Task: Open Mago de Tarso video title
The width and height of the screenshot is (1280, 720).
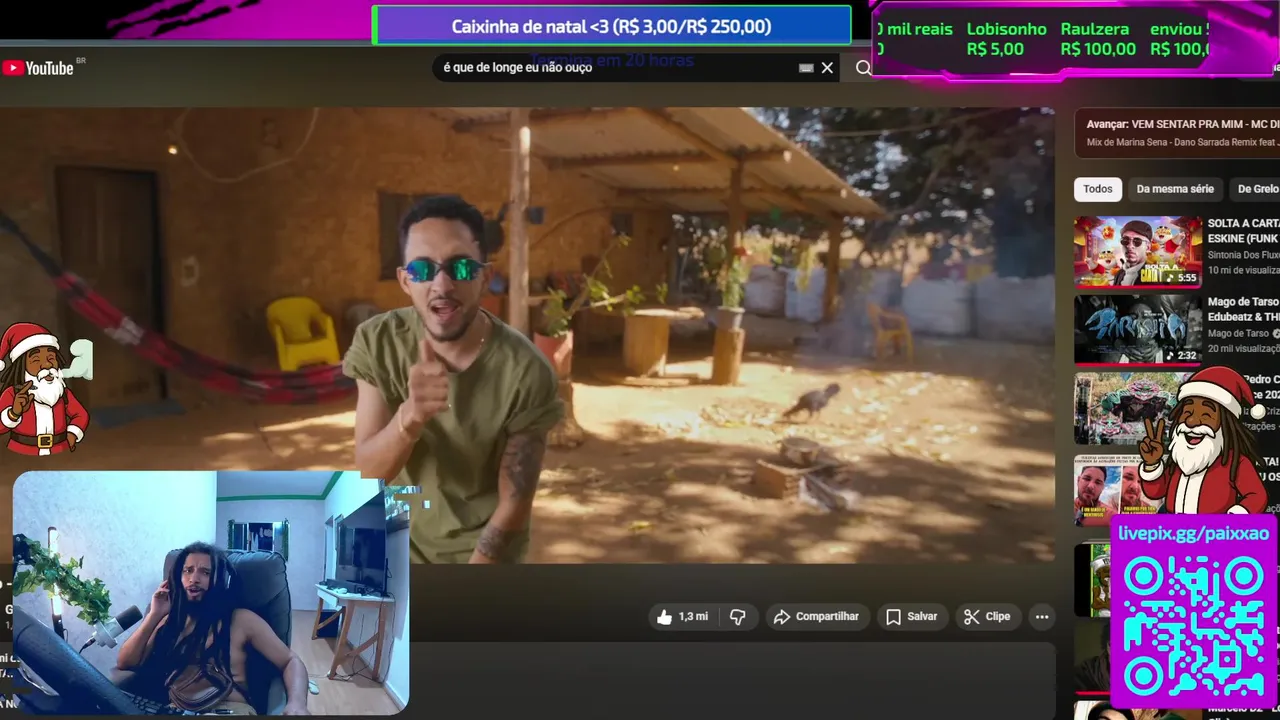Action: click(x=1243, y=309)
